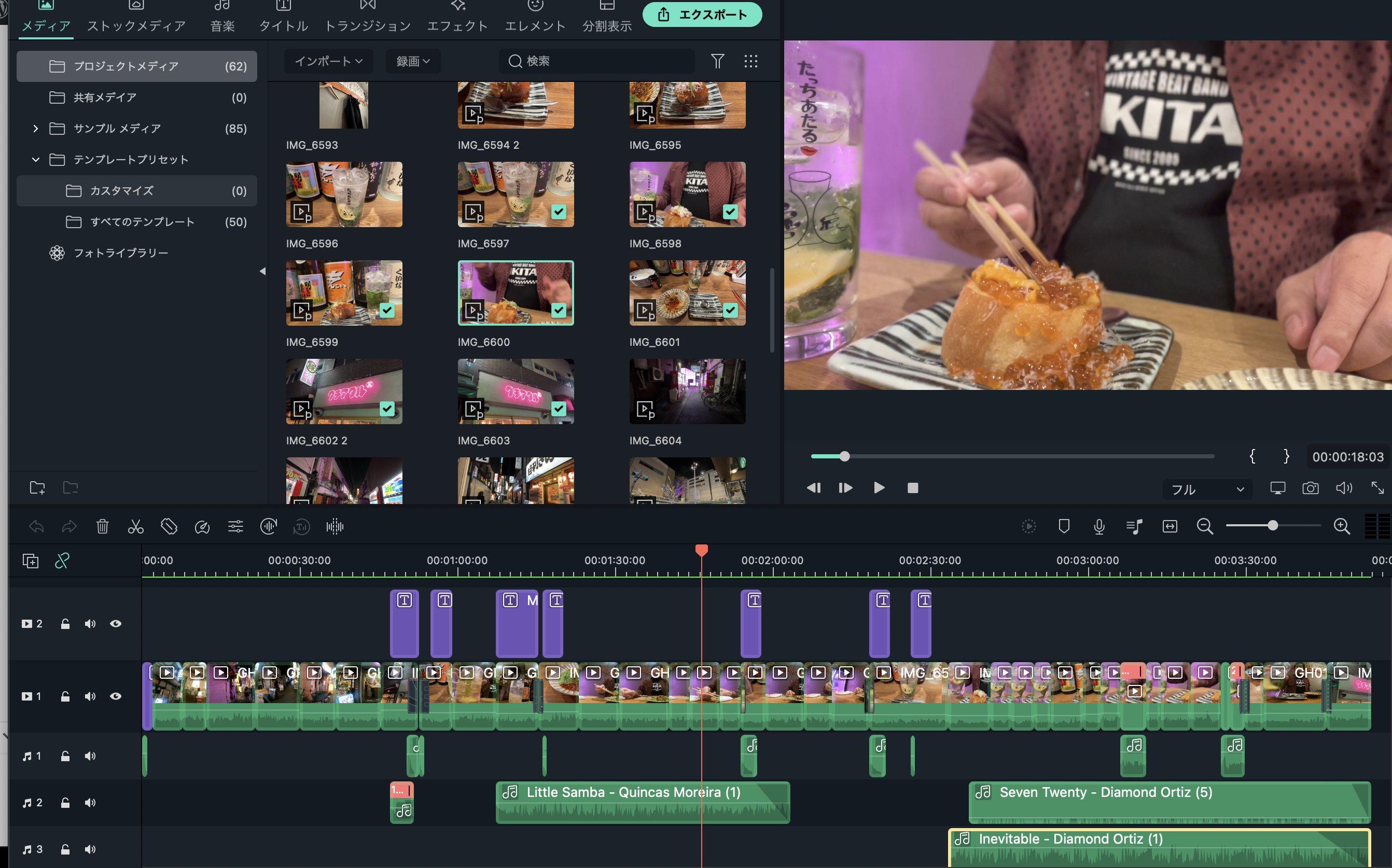Click the zoom-to-fit timeline icon

(1170, 526)
